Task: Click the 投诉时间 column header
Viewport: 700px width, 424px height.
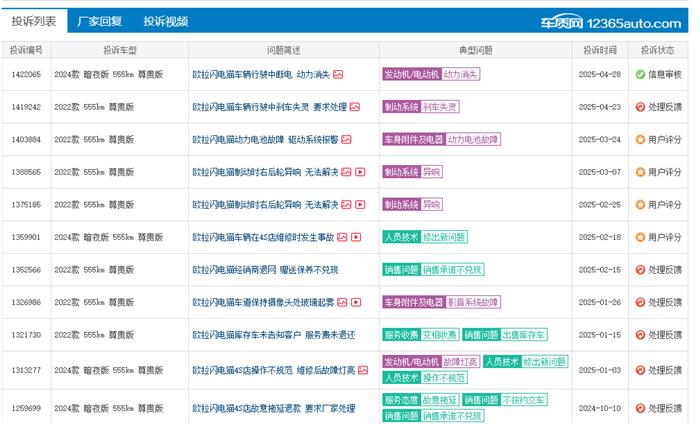Action: tap(600, 50)
